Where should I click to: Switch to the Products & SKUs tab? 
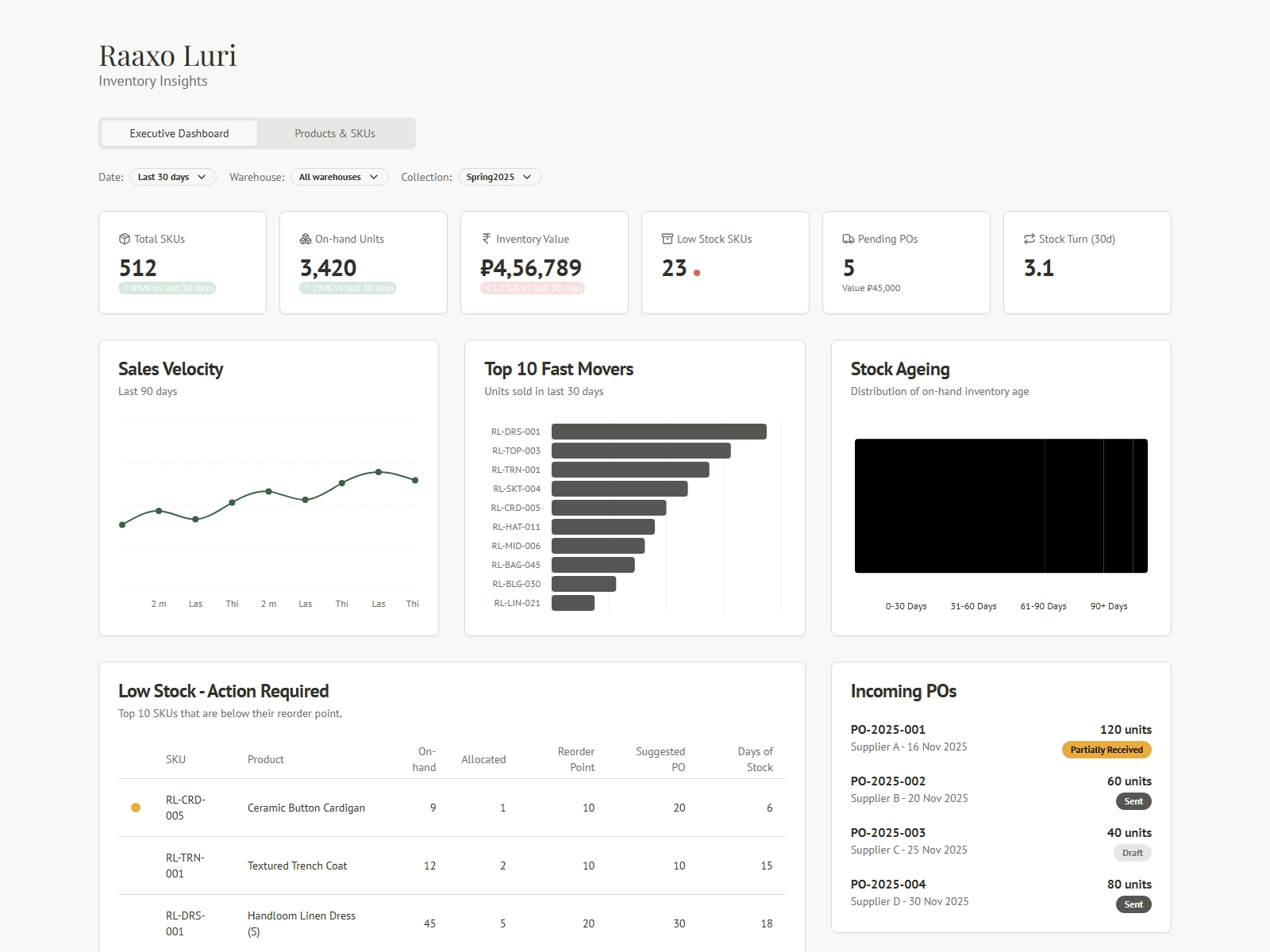pyautogui.click(x=335, y=133)
